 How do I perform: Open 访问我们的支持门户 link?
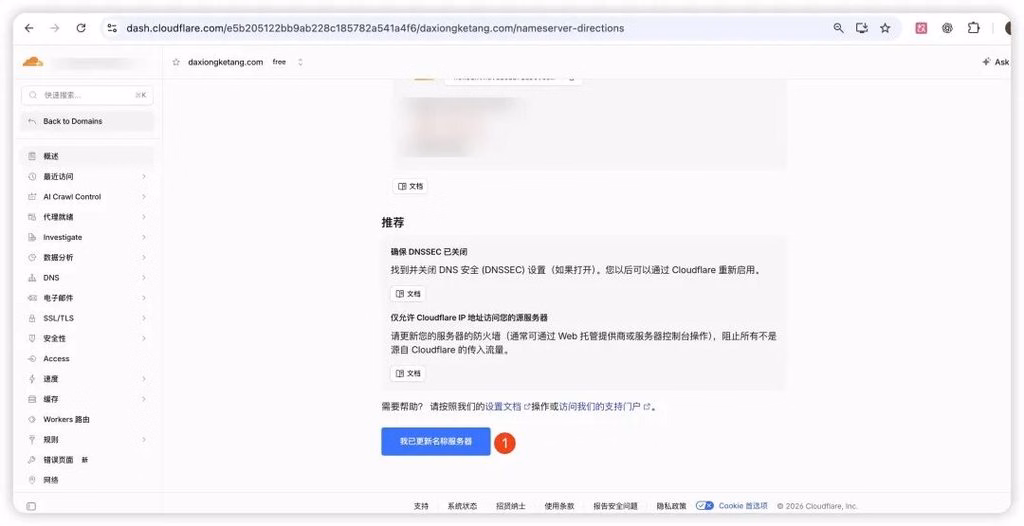coord(605,406)
